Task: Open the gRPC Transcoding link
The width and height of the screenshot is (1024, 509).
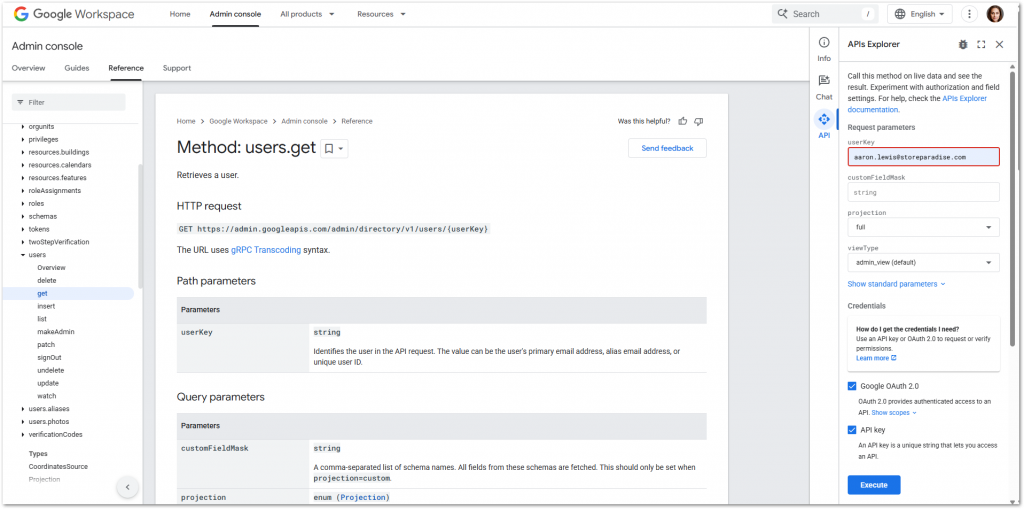Action: (x=266, y=250)
